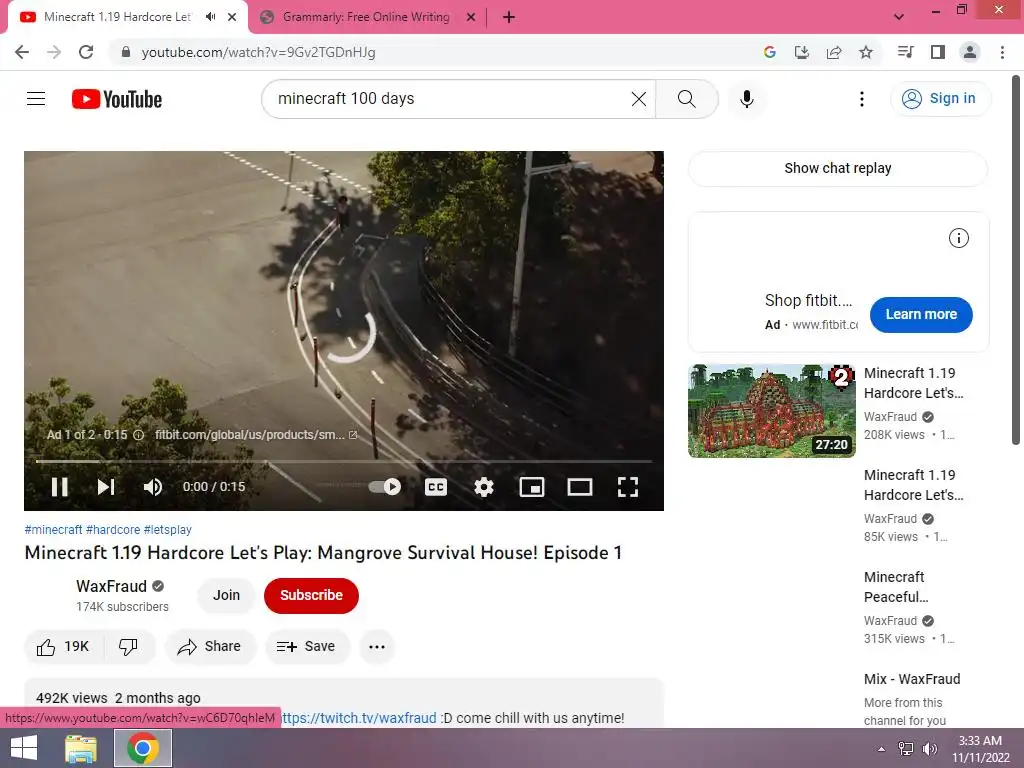Open Chrome three-dot menu
The image size is (1024, 768).
point(1002,52)
